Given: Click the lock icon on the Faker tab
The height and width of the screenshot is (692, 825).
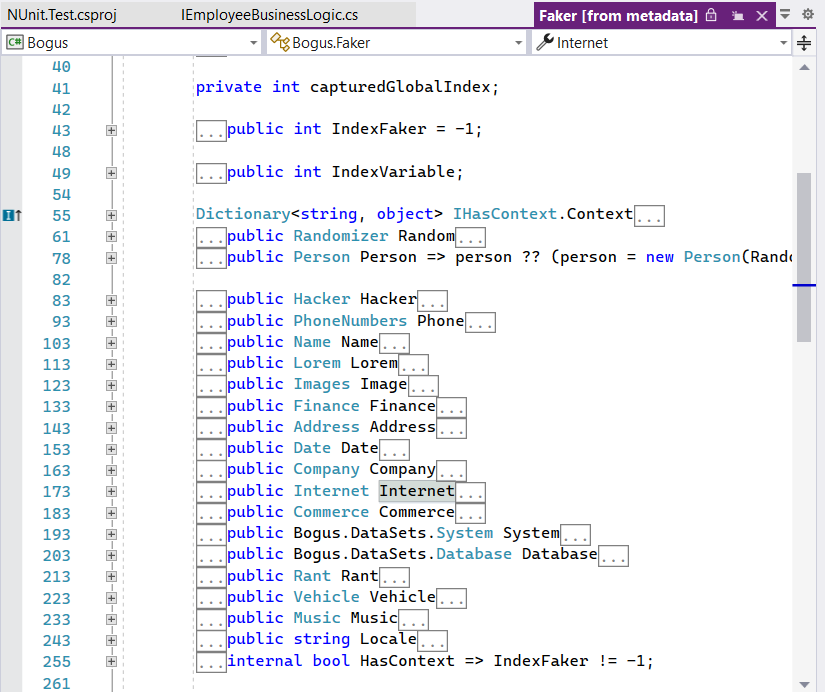Looking at the screenshot, I should pos(710,15).
